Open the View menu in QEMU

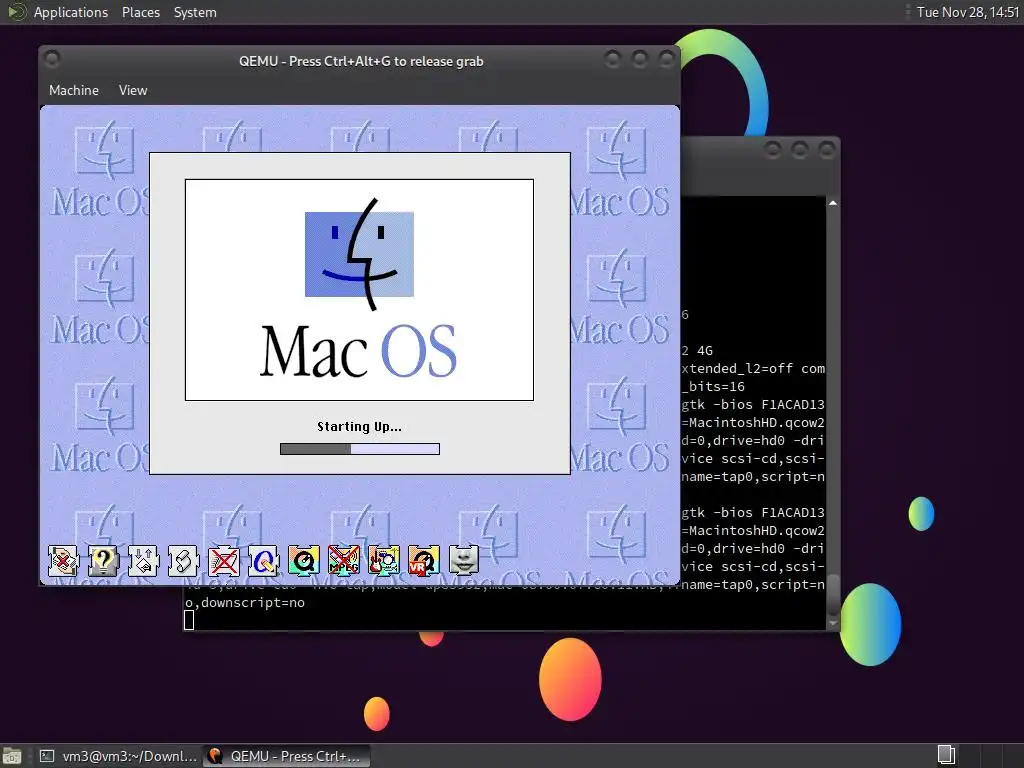coord(133,90)
